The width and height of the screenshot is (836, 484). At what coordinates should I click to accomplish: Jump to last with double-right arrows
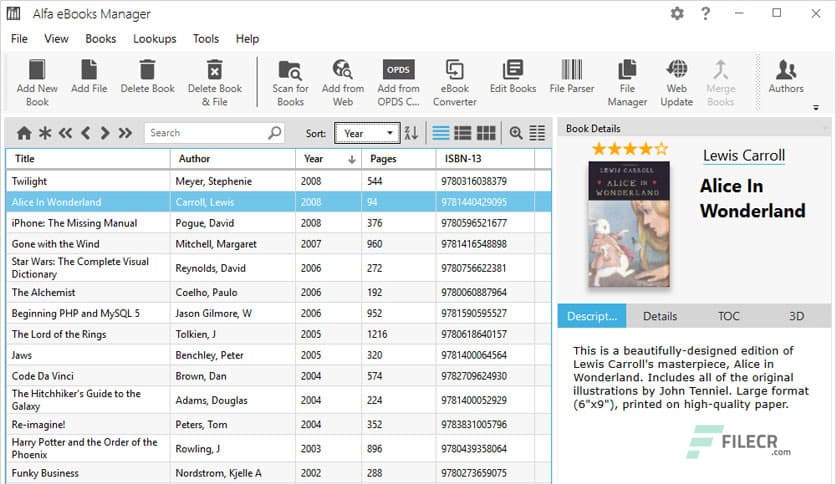point(125,133)
